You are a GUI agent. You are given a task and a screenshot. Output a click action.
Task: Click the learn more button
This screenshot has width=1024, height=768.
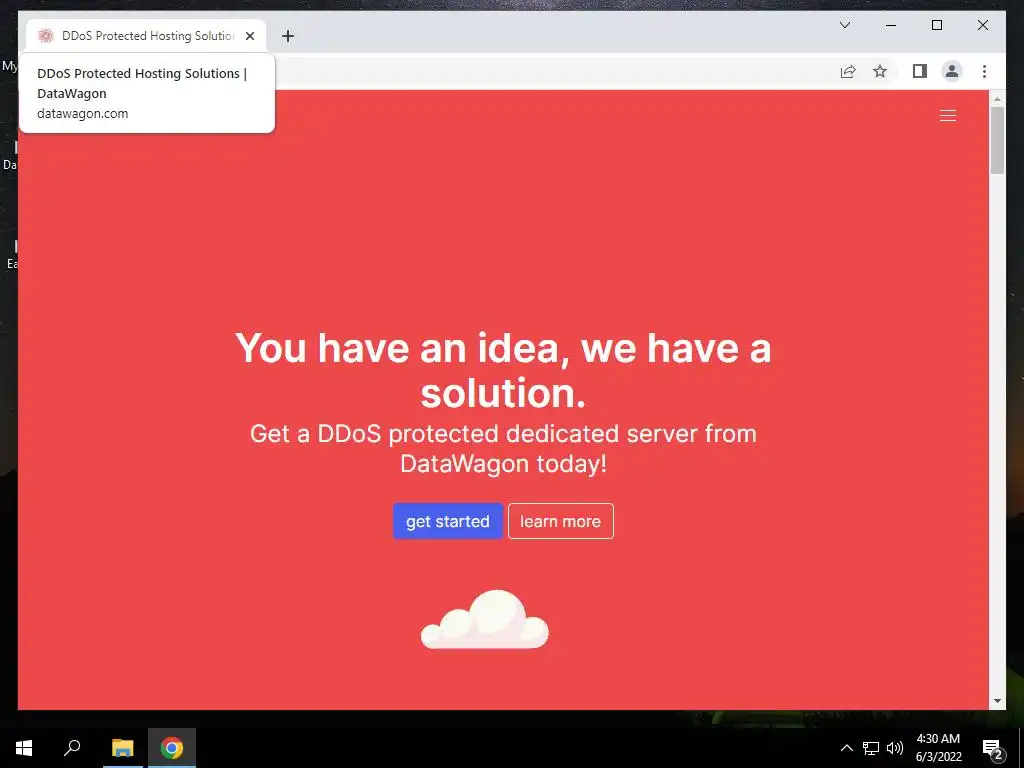pos(560,521)
